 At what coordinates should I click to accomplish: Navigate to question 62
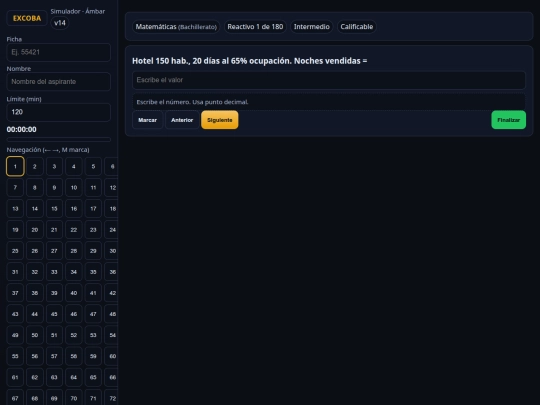[x=35, y=377]
